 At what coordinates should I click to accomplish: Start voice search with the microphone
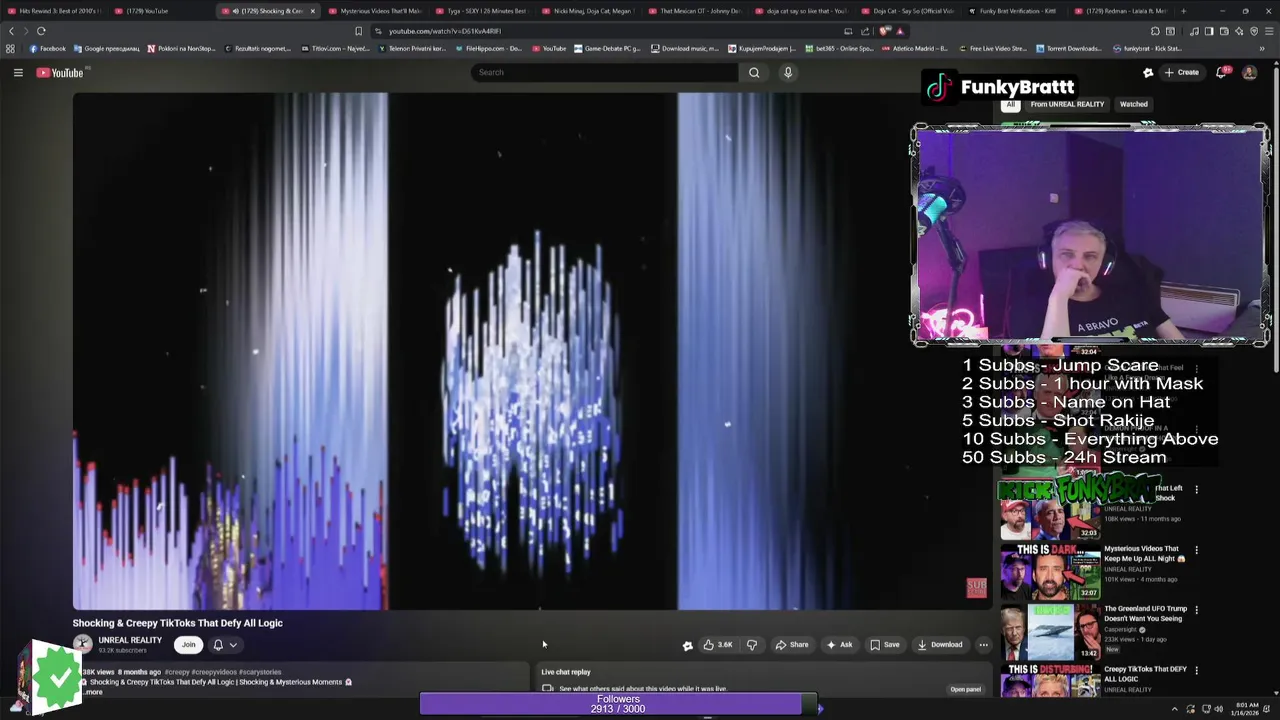tap(788, 72)
